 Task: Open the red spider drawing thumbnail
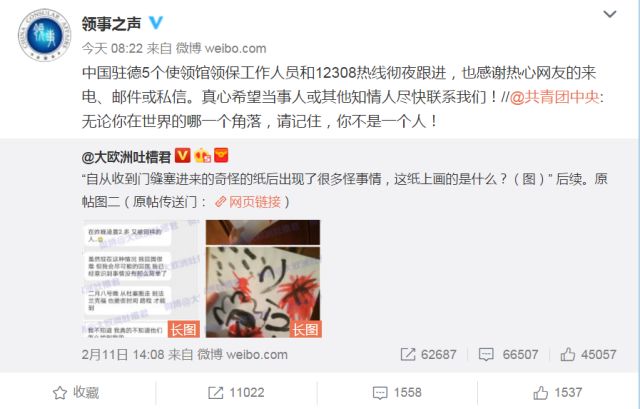click(x=263, y=279)
